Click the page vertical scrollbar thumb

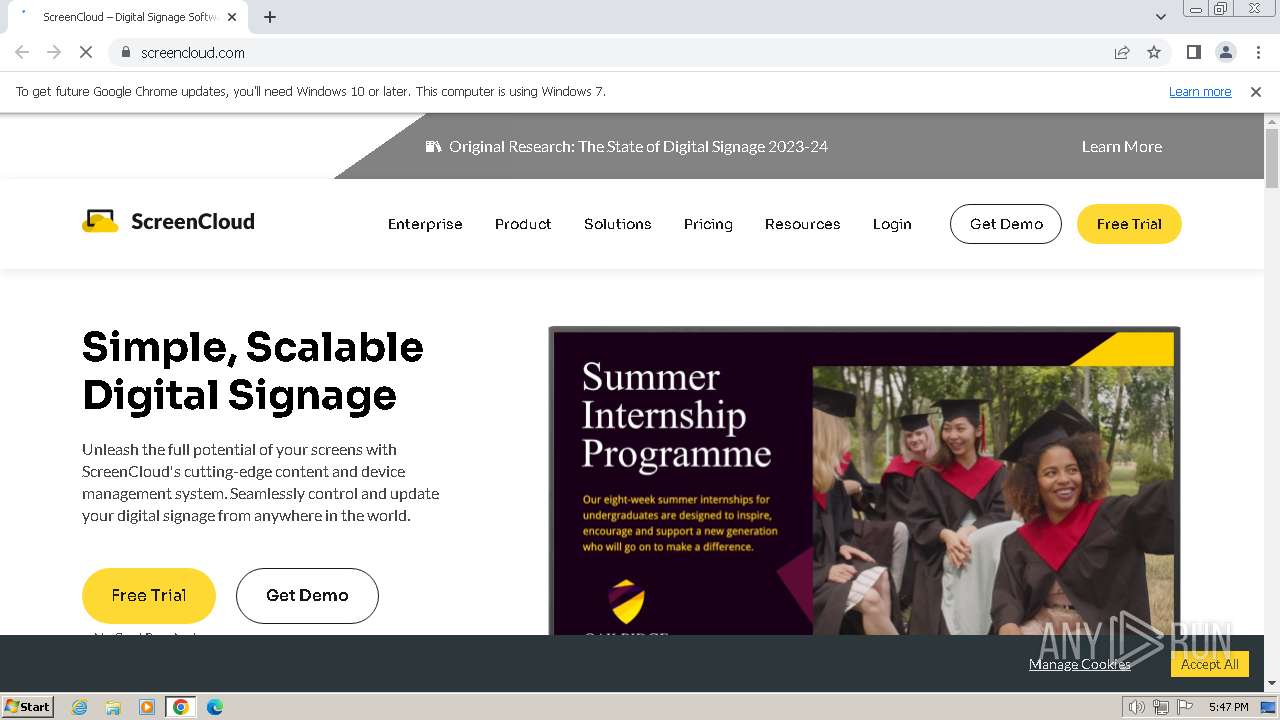(1272, 158)
